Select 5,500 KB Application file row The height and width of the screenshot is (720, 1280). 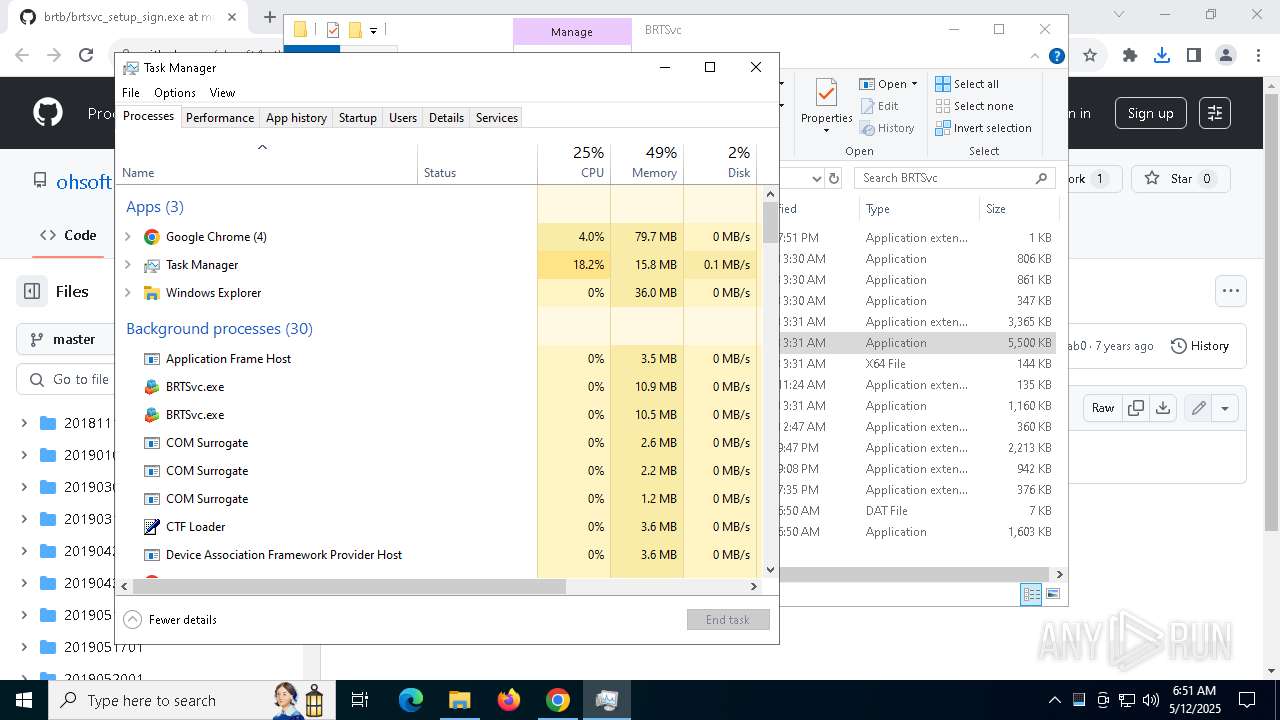918,343
